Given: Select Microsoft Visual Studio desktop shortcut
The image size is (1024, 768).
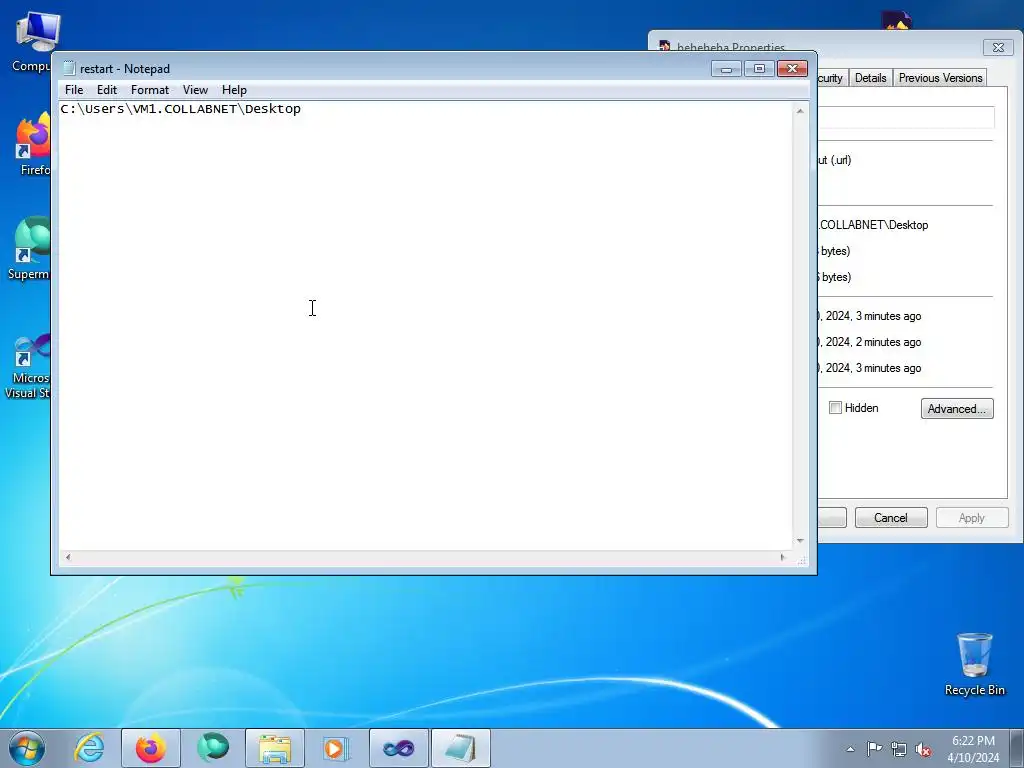Looking at the screenshot, I should (x=29, y=366).
